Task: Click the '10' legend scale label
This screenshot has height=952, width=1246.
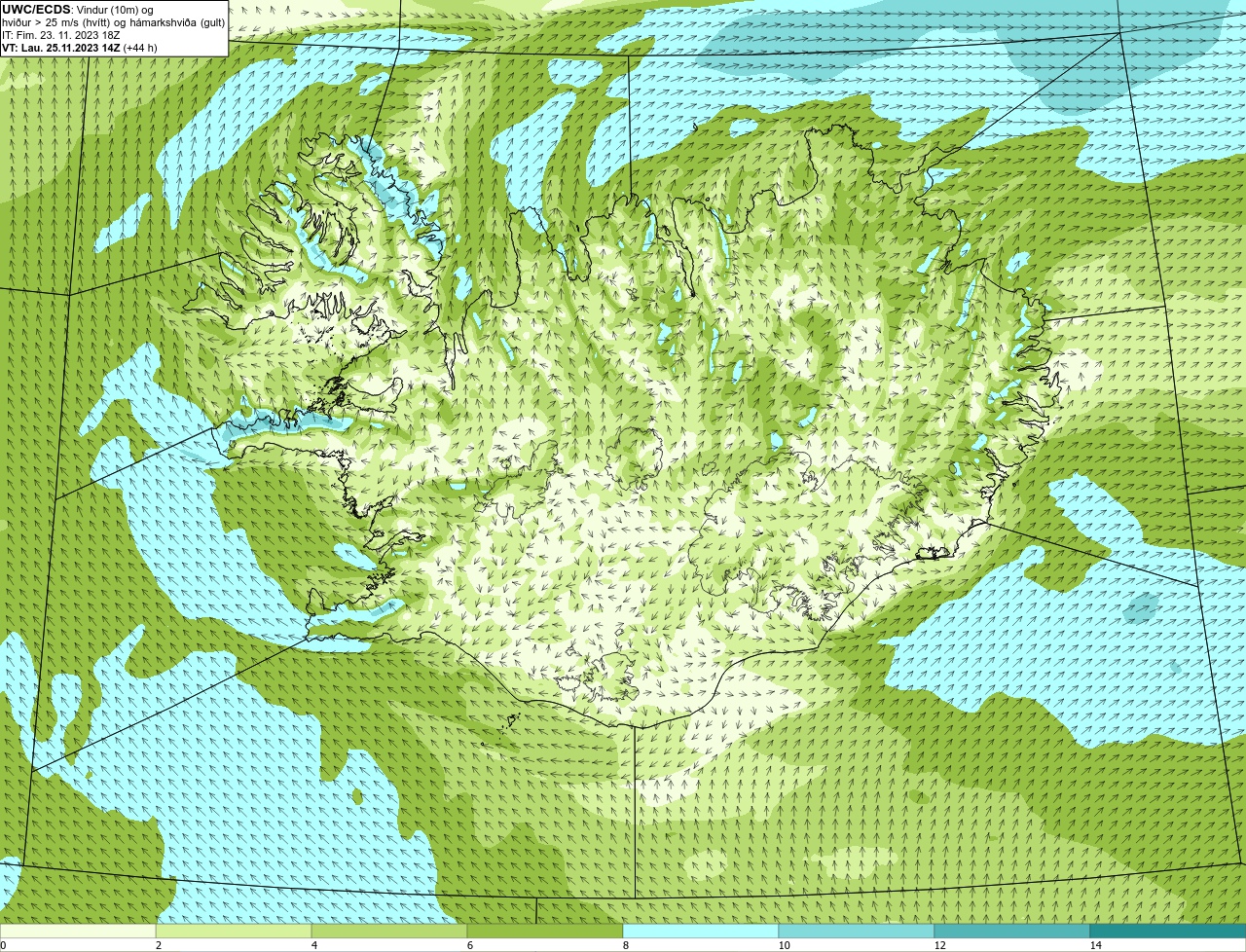Action: pyautogui.click(x=784, y=945)
